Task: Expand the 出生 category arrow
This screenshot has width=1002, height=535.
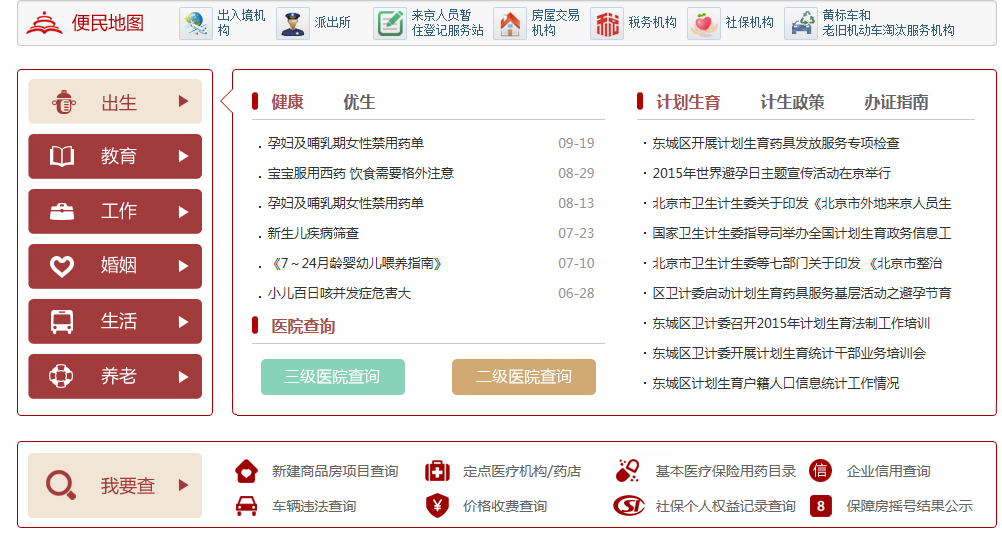Action: click(x=183, y=101)
